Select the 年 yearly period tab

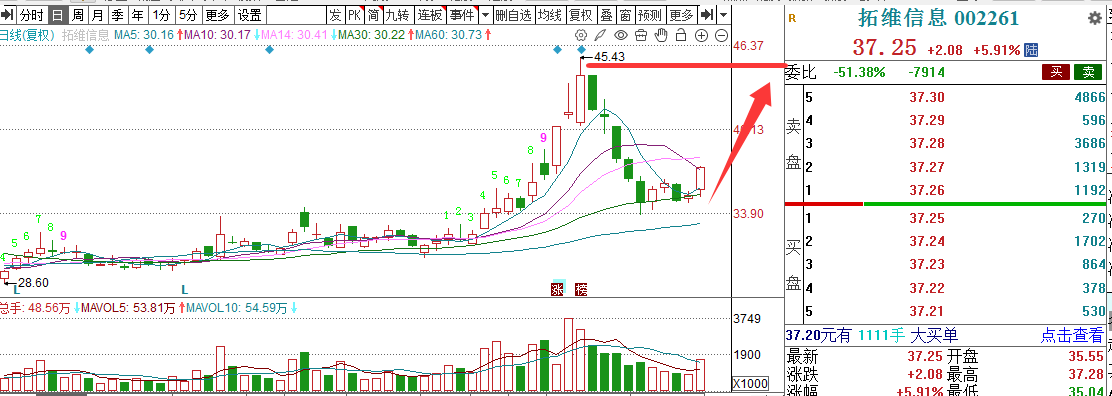tap(137, 15)
